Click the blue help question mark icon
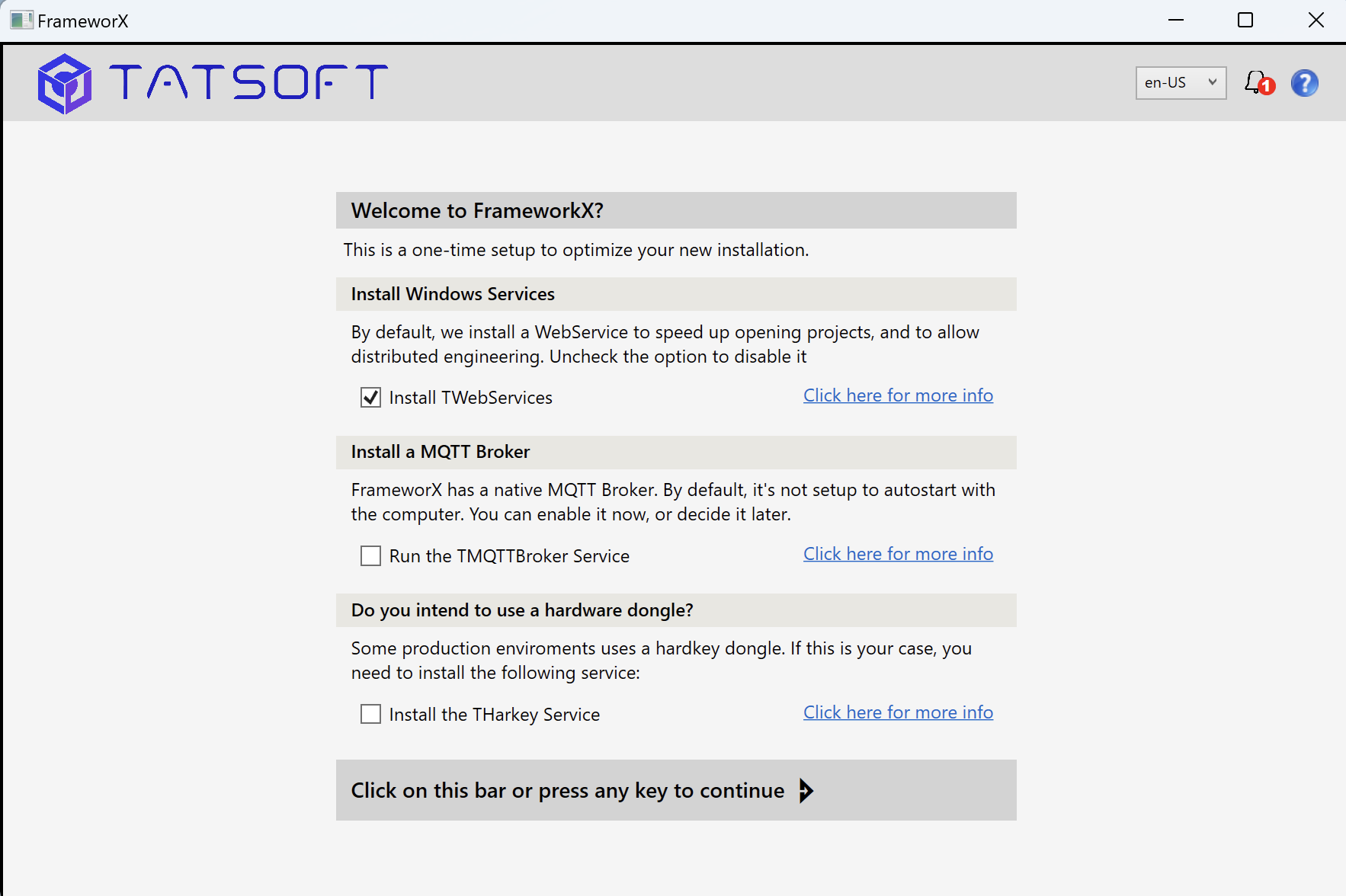 1304,83
